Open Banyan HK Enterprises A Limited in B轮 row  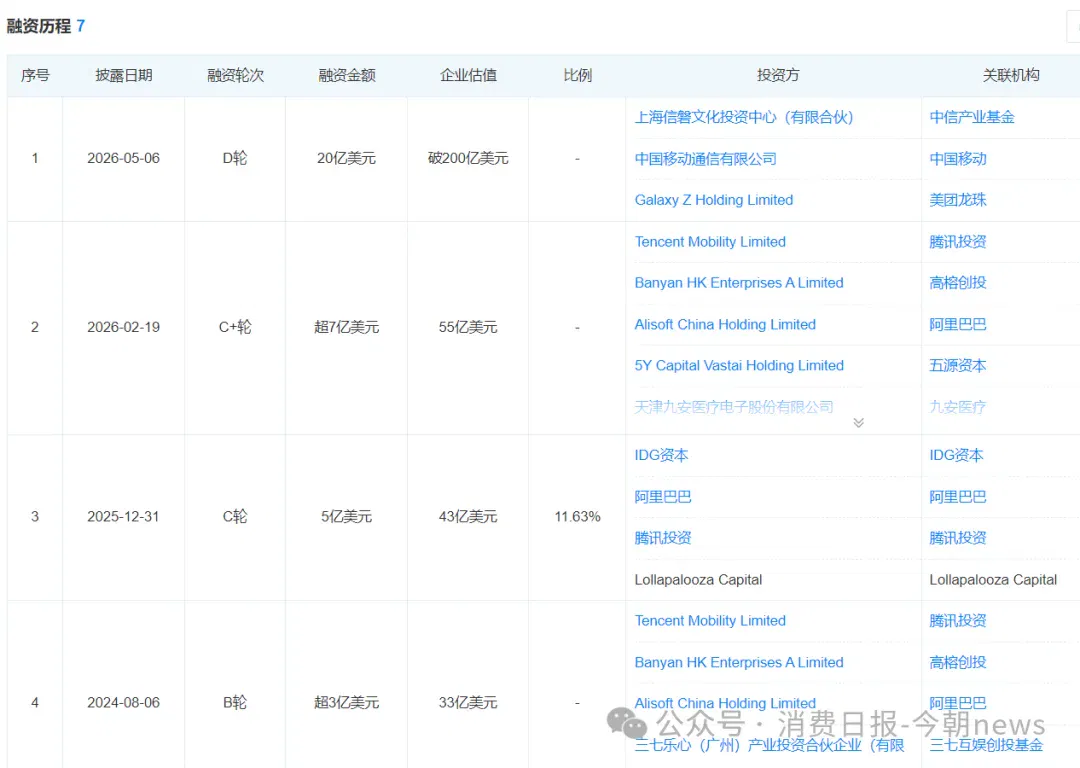[x=739, y=663]
